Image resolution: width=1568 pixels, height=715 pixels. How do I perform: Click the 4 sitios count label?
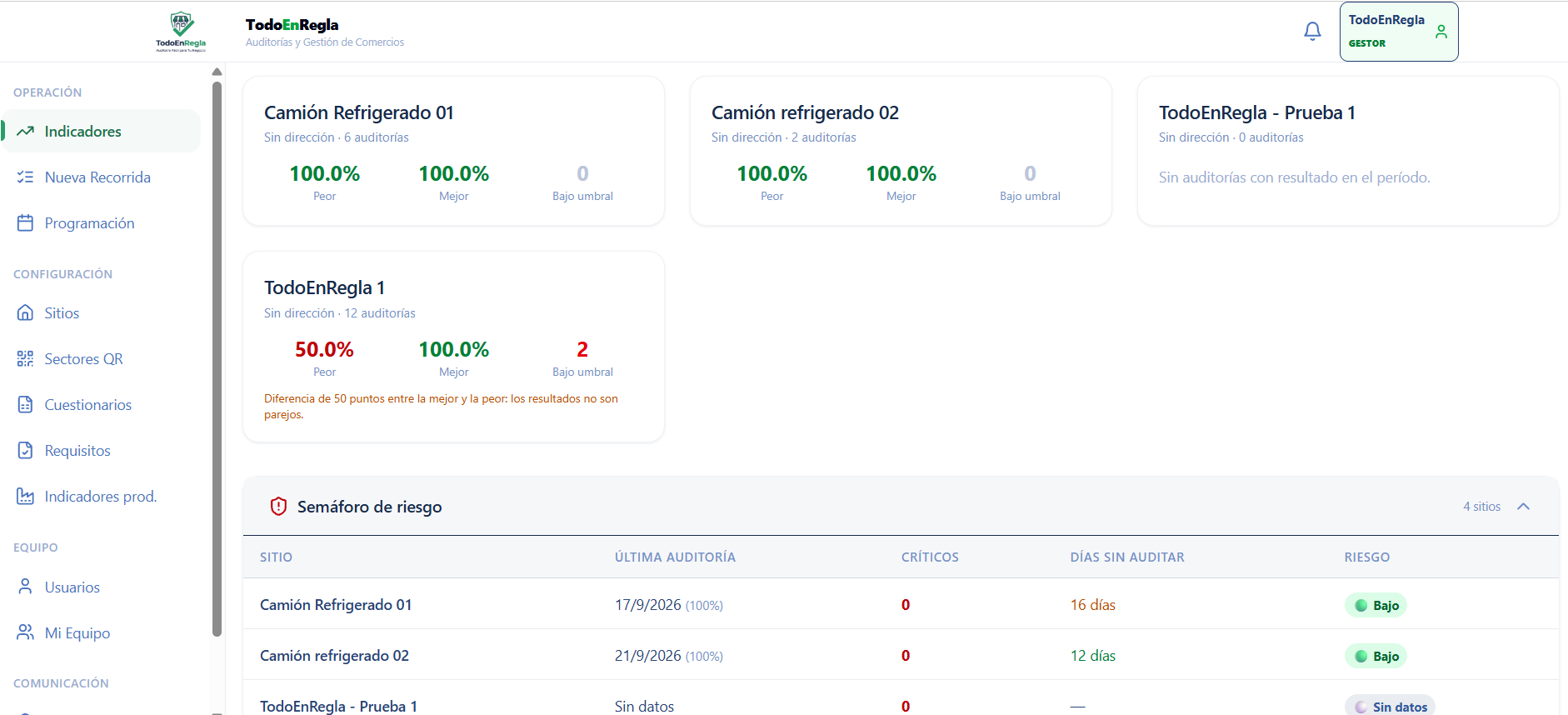coord(1482,507)
